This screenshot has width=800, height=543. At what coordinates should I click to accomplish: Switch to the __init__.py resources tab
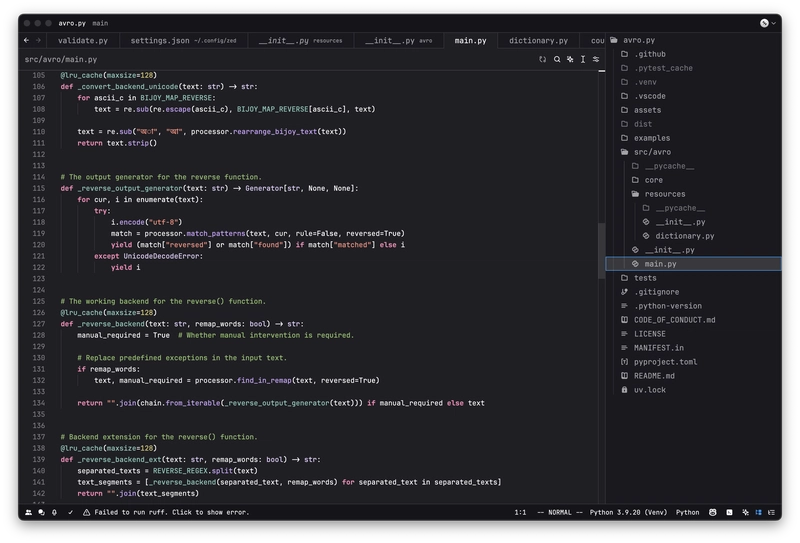[x=301, y=40]
